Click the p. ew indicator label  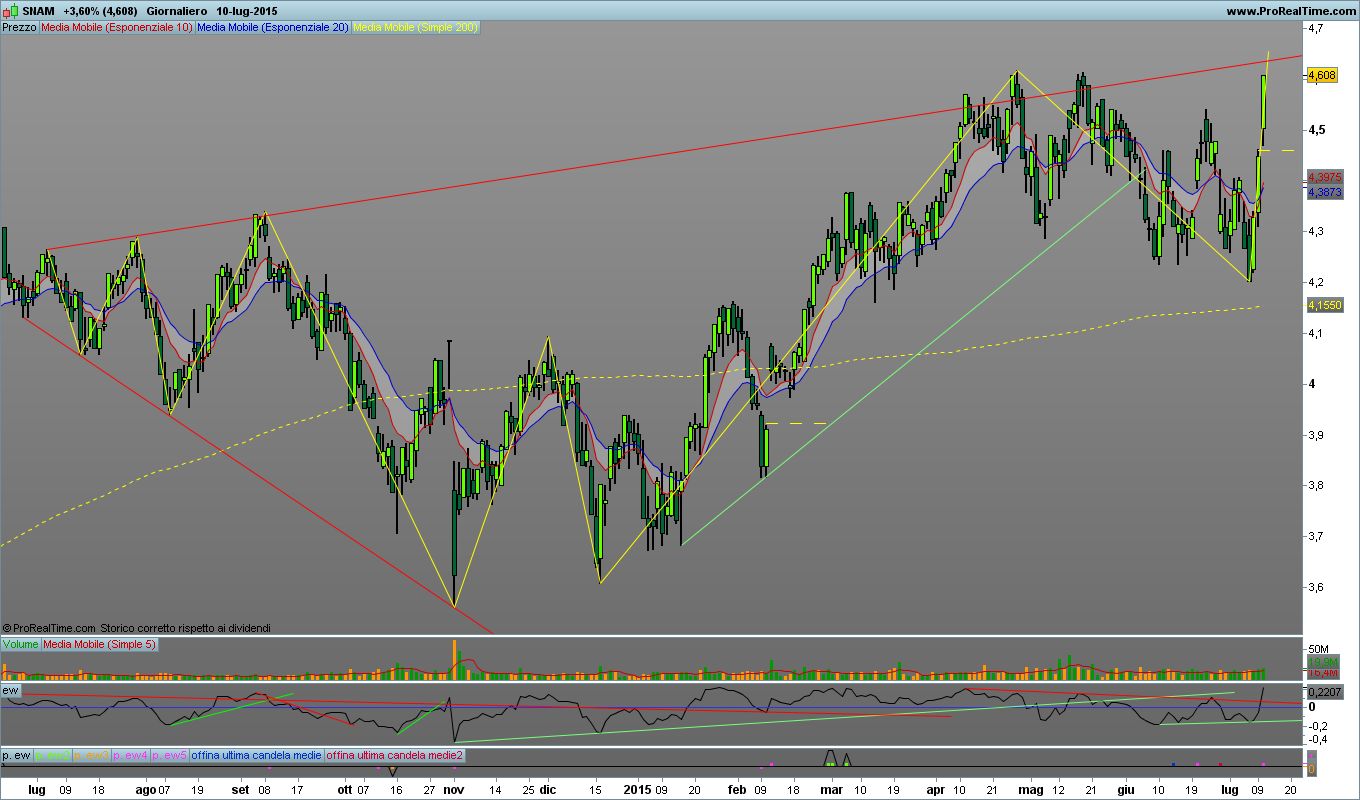17,755
